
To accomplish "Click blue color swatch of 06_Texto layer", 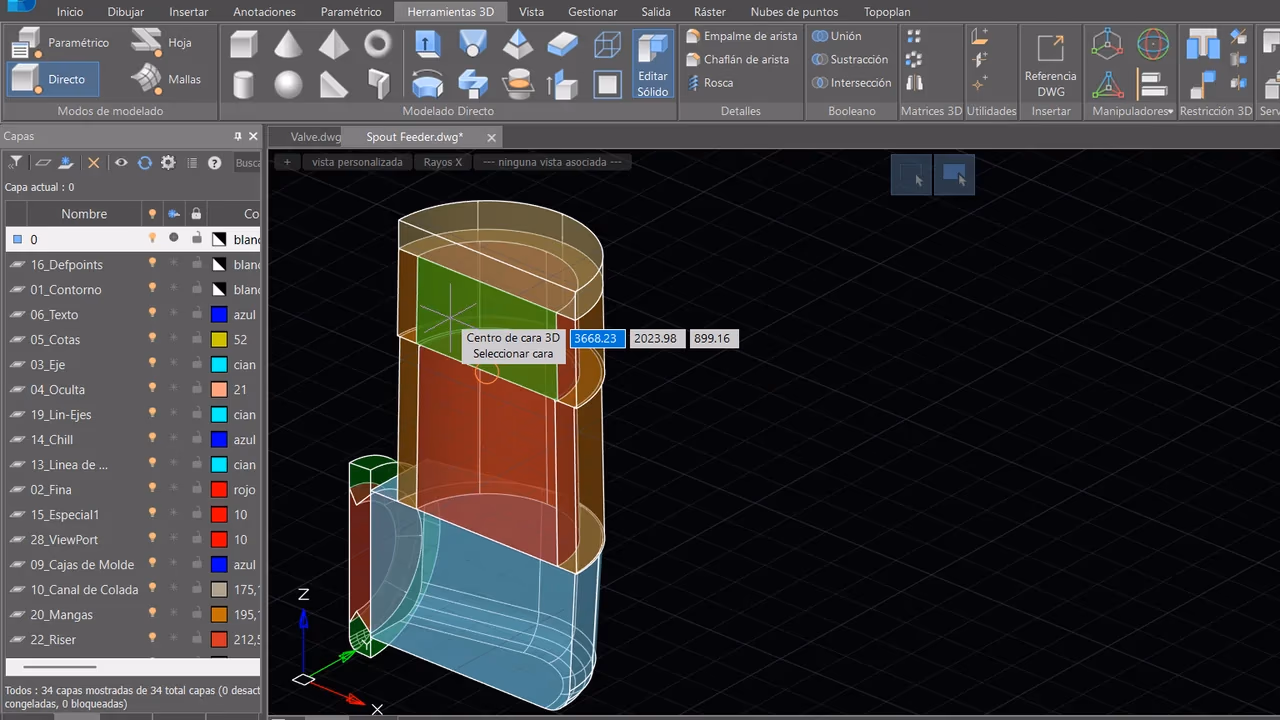I will pyautogui.click(x=219, y=314).
